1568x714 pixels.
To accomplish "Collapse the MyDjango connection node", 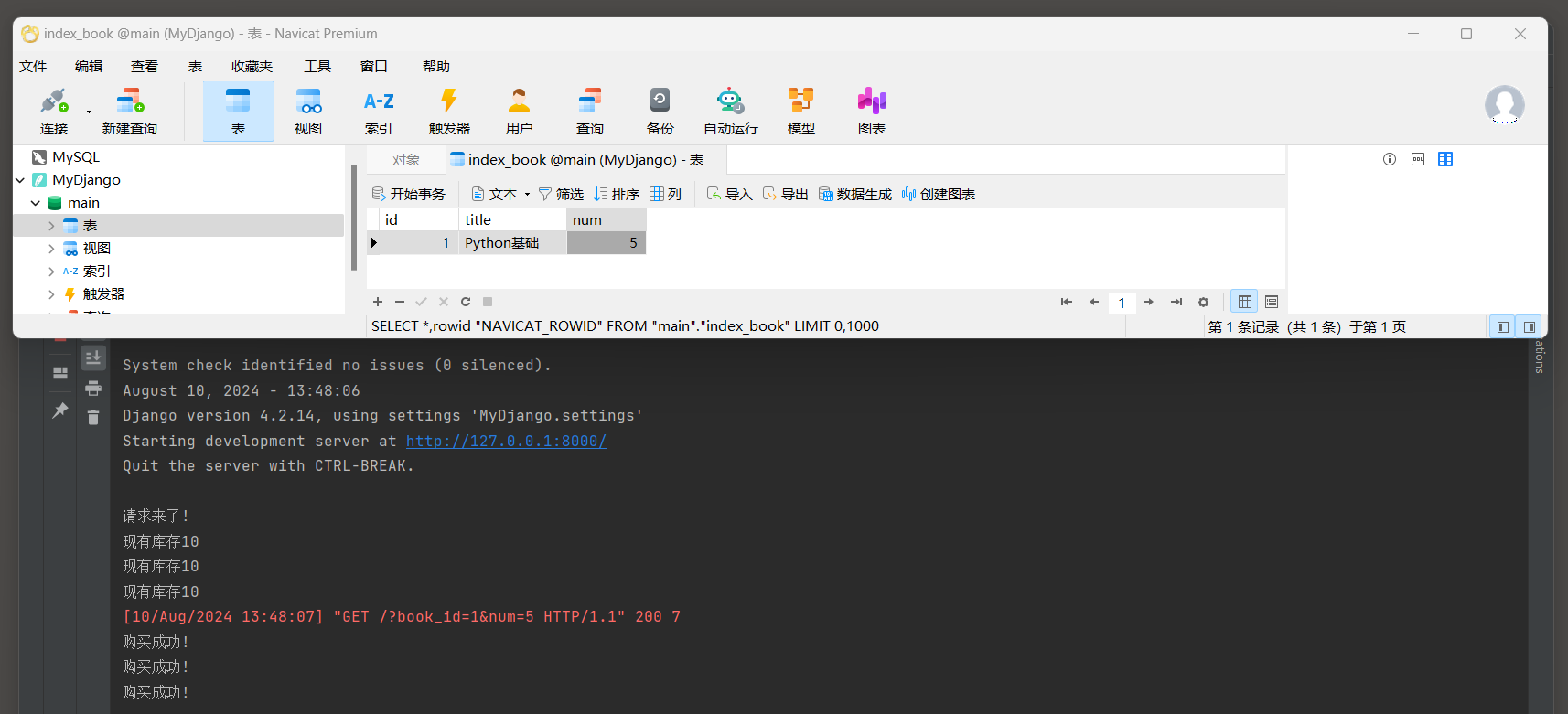I will pyautogui.click(x=20, y=180).
